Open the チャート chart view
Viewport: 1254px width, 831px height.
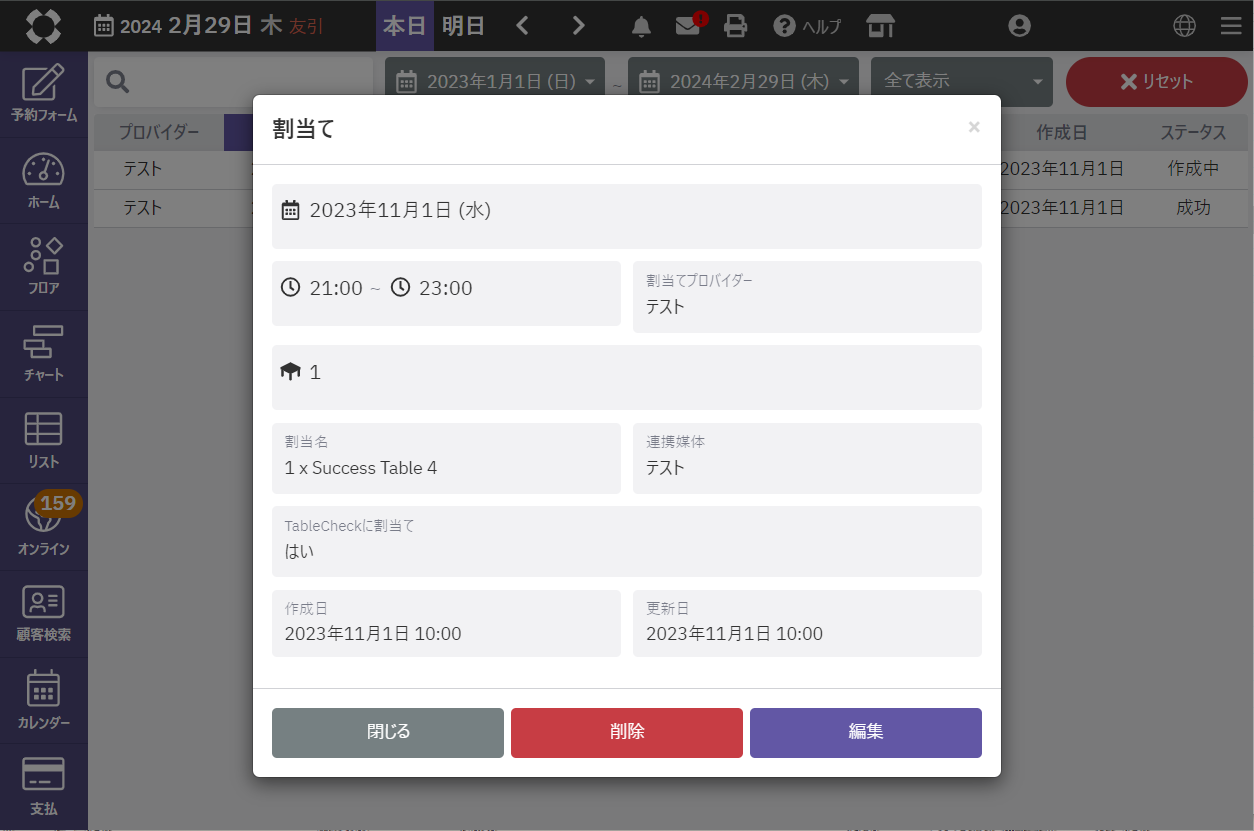pyautogui.click(x=44, y=354)
